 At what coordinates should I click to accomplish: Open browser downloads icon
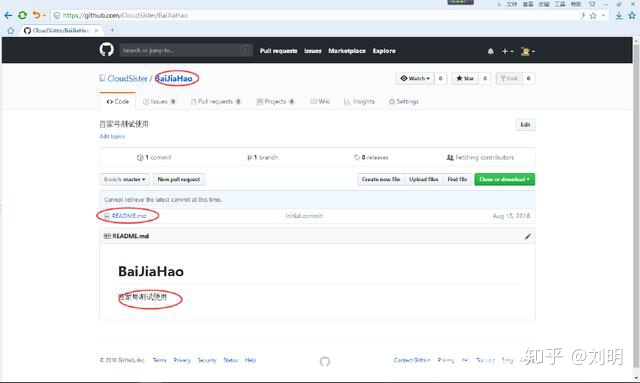[x=619, y=16]
